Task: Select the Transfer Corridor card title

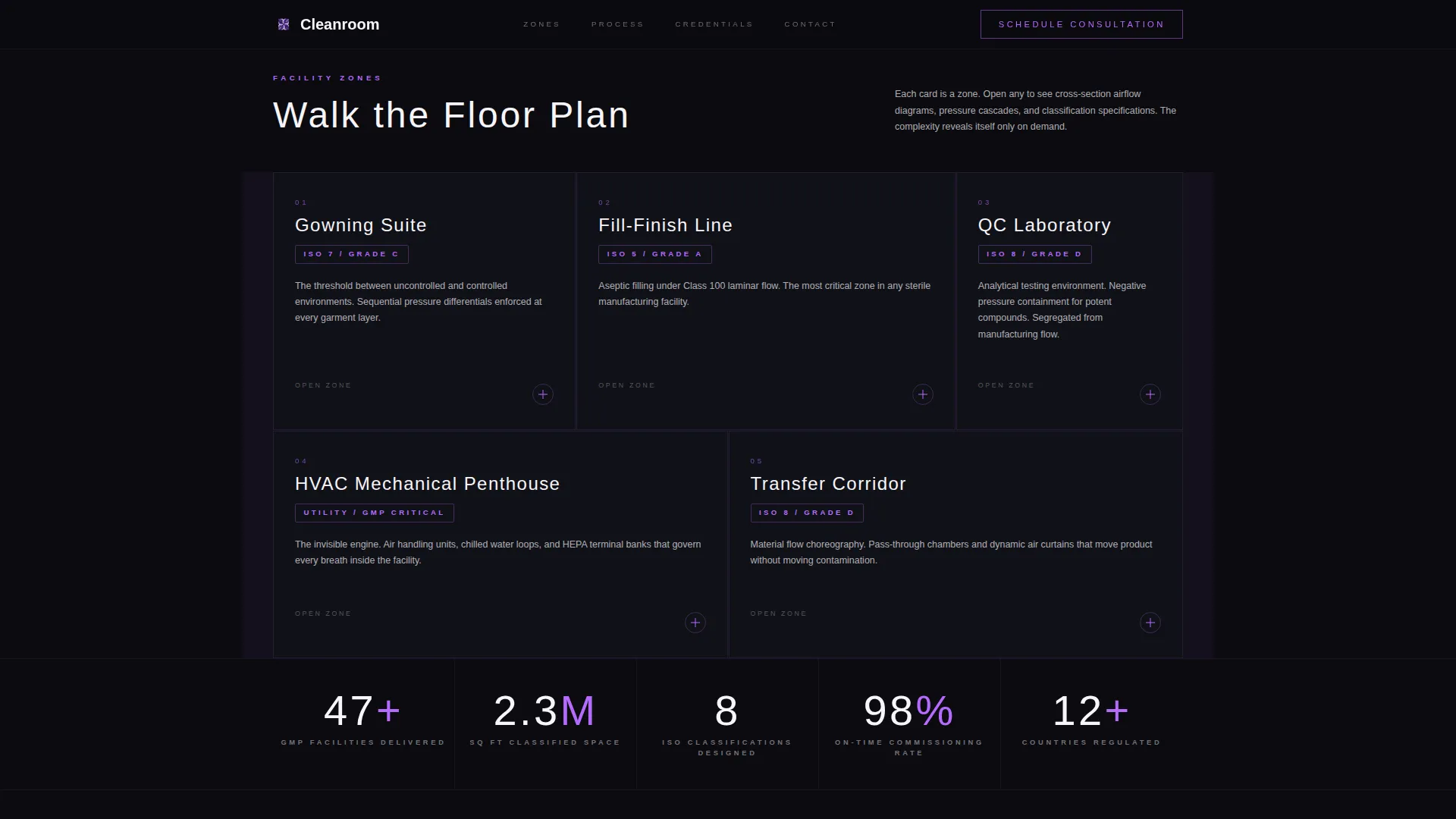Action: pyautogui.click(x=828, y=484)
